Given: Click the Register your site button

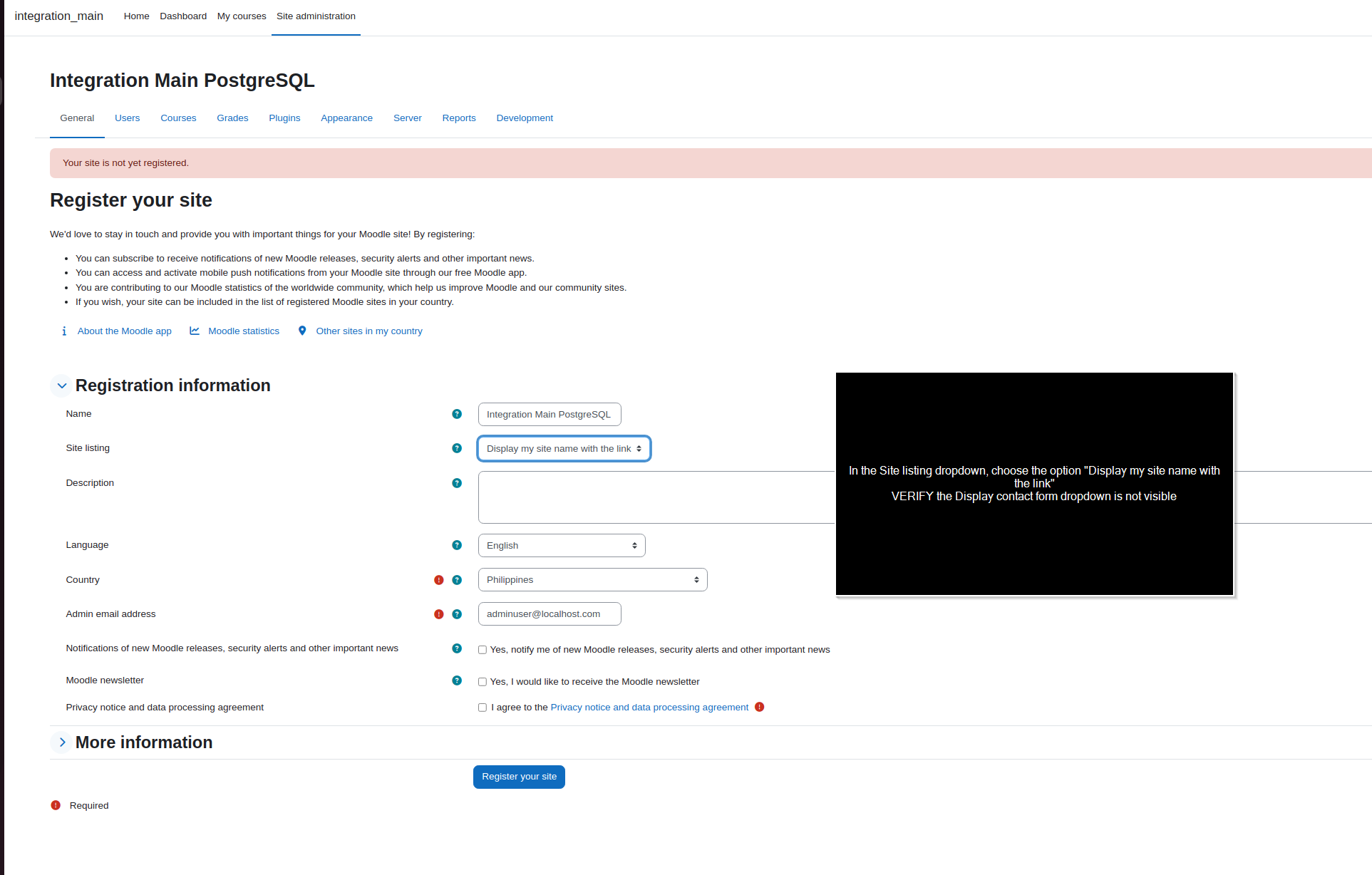Looking at the screenshot, I should [519, 777].
